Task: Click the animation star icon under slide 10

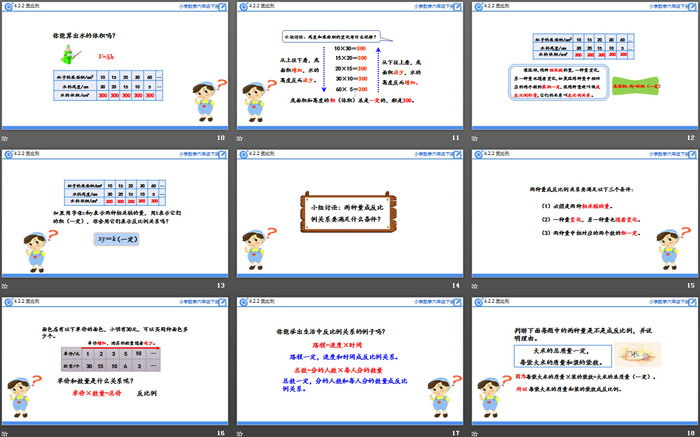Action: pos(4,138)
